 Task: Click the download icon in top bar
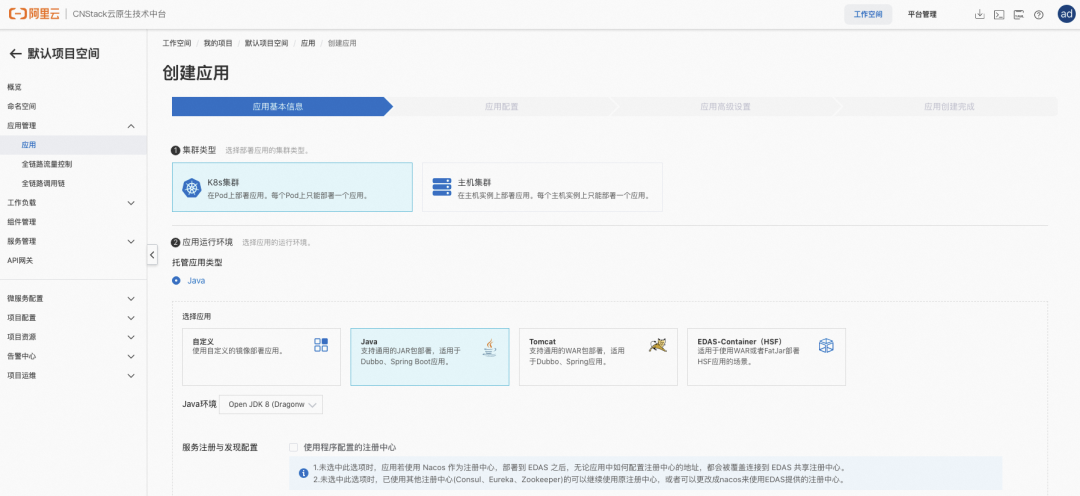click(x=979, y=14)
